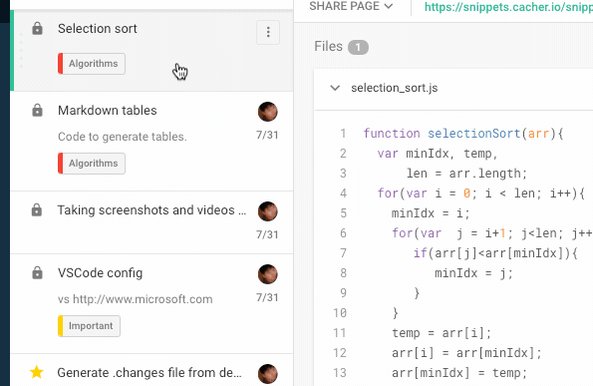Open the Taking screenshots and videos snippet

coord(151,210)
